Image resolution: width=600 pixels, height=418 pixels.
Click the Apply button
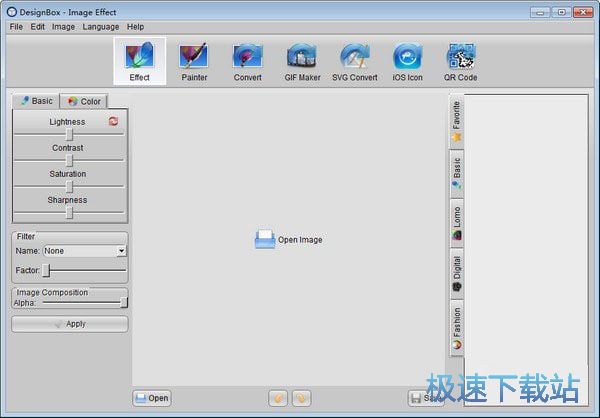(69, 324)
